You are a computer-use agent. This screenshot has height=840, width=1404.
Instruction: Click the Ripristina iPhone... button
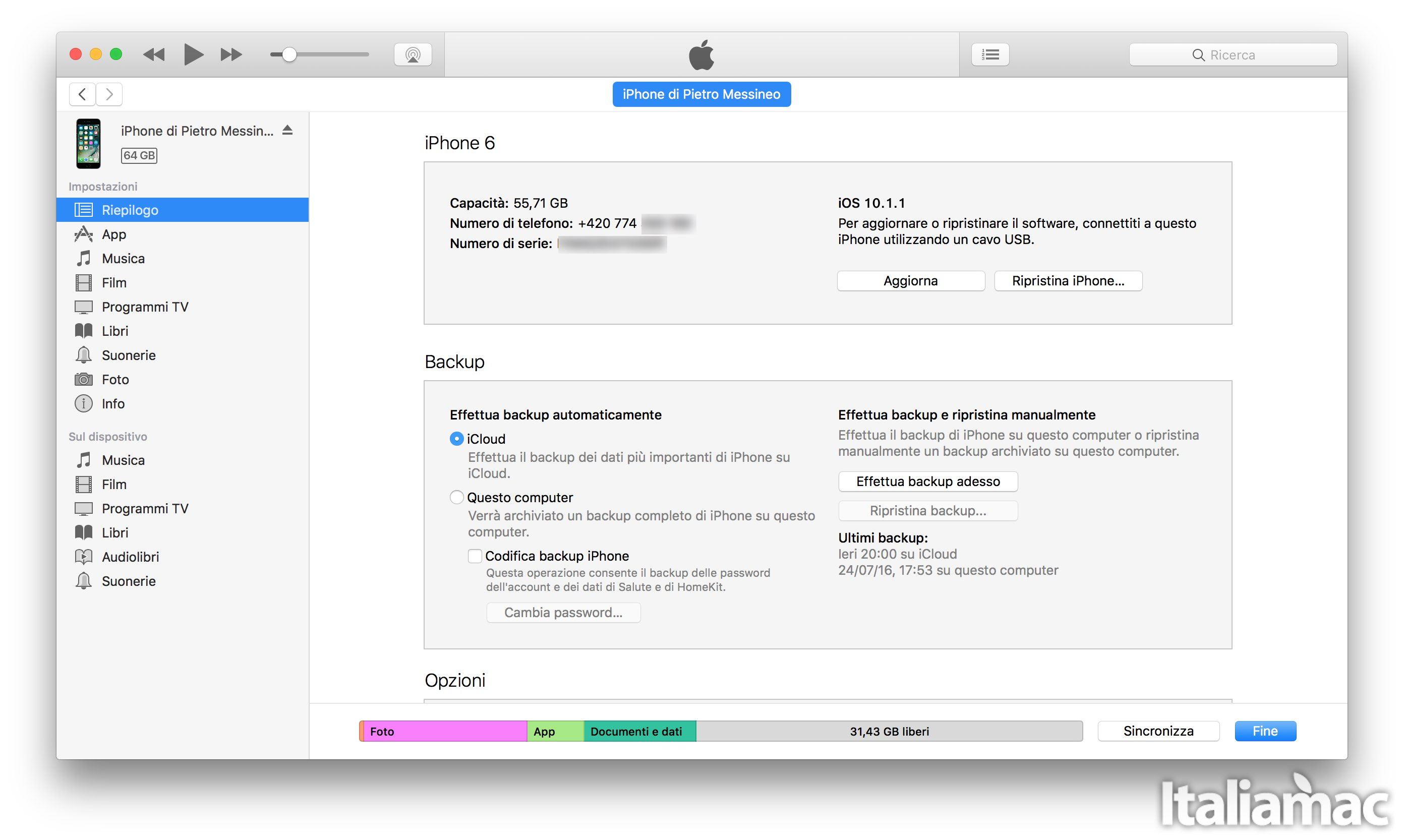pos(1068,281)
